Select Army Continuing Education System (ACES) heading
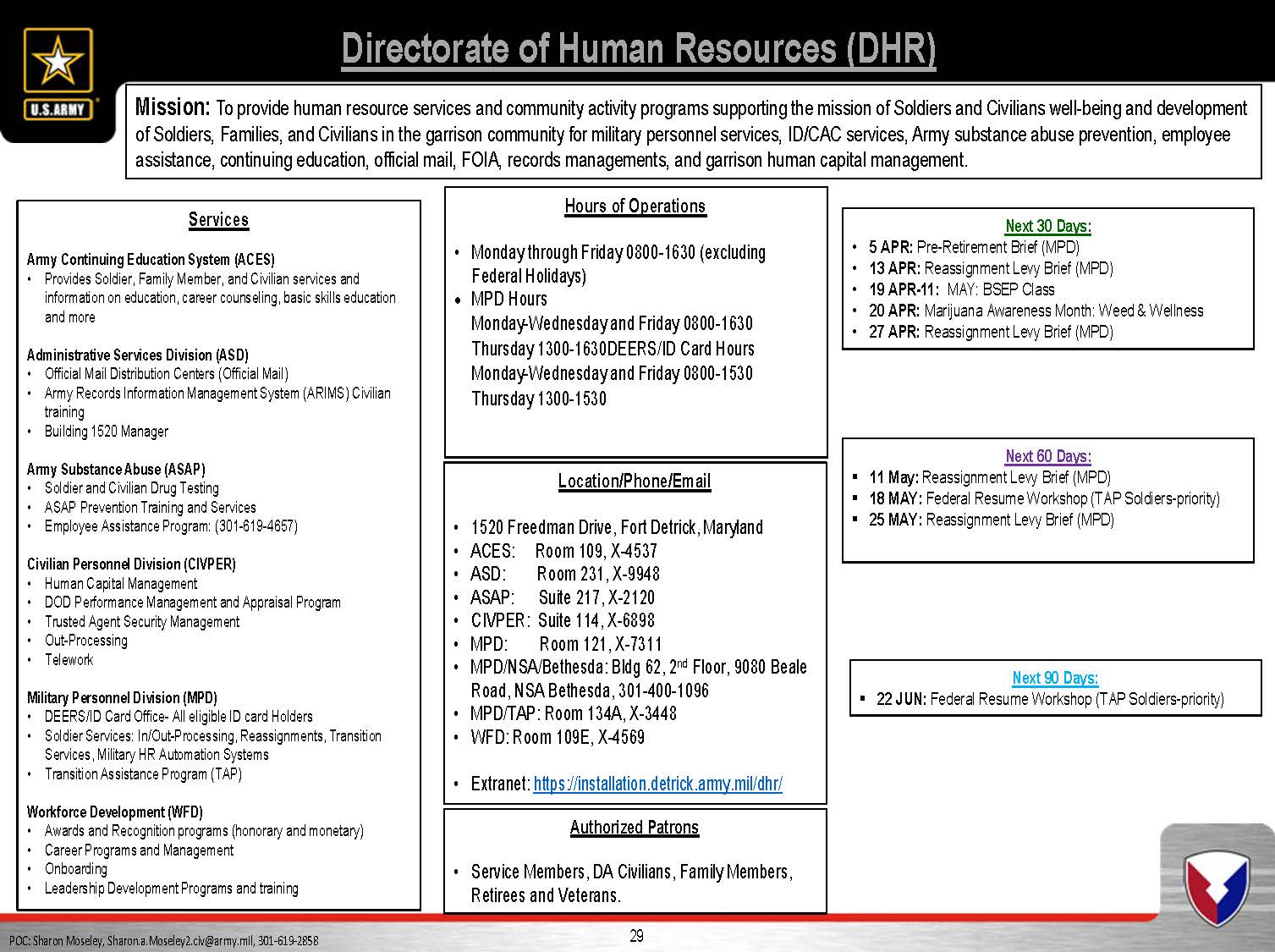1275x952 pixels. (151, 260)
